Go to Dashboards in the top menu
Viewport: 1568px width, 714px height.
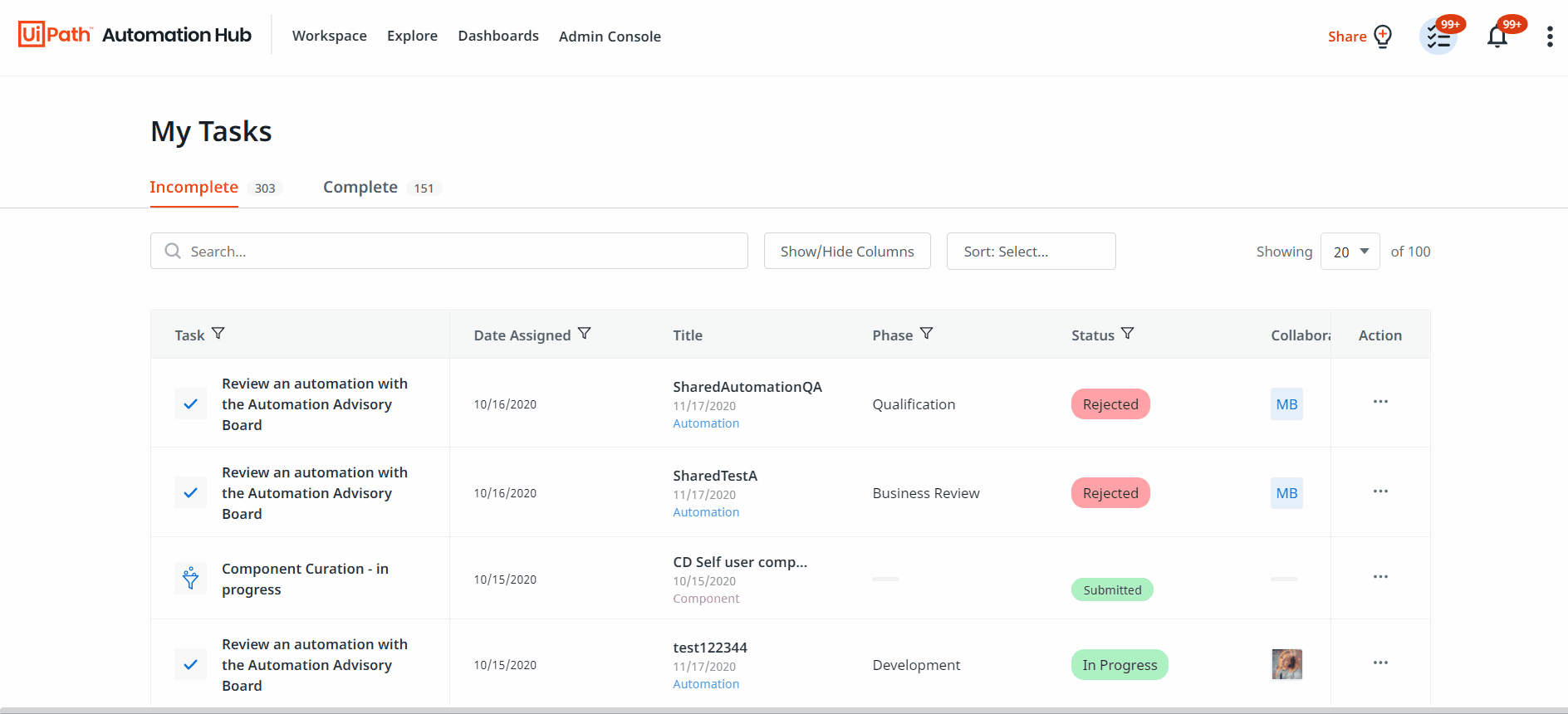(498, 36)
